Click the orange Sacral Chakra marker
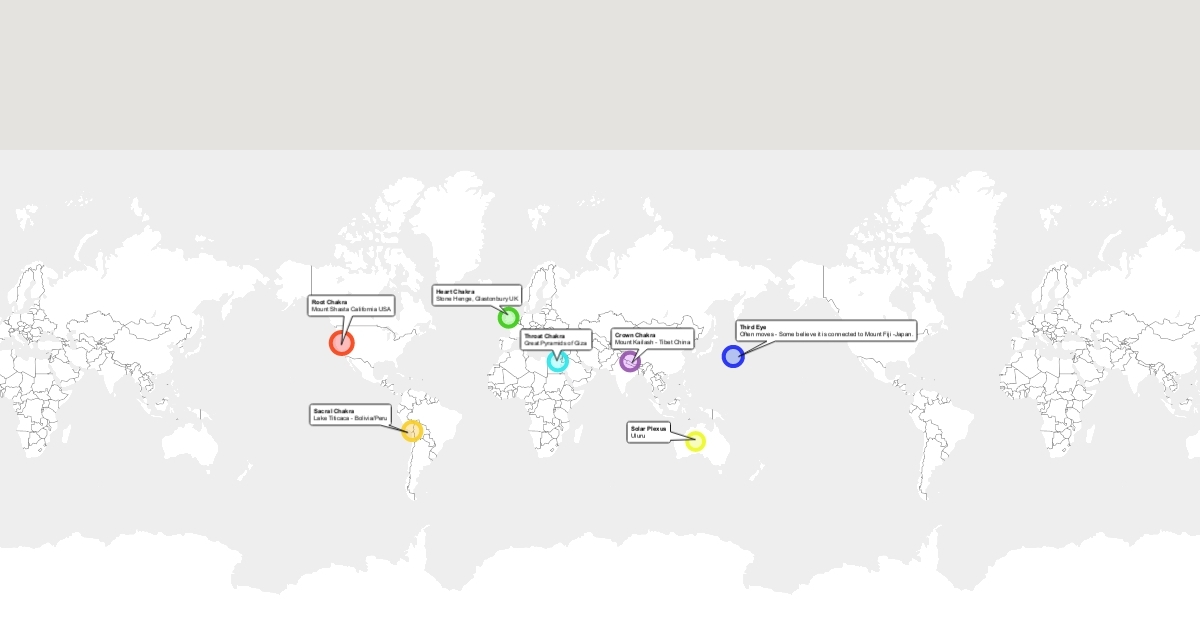The image size is (1200, 630). click(x=412, y=431)
